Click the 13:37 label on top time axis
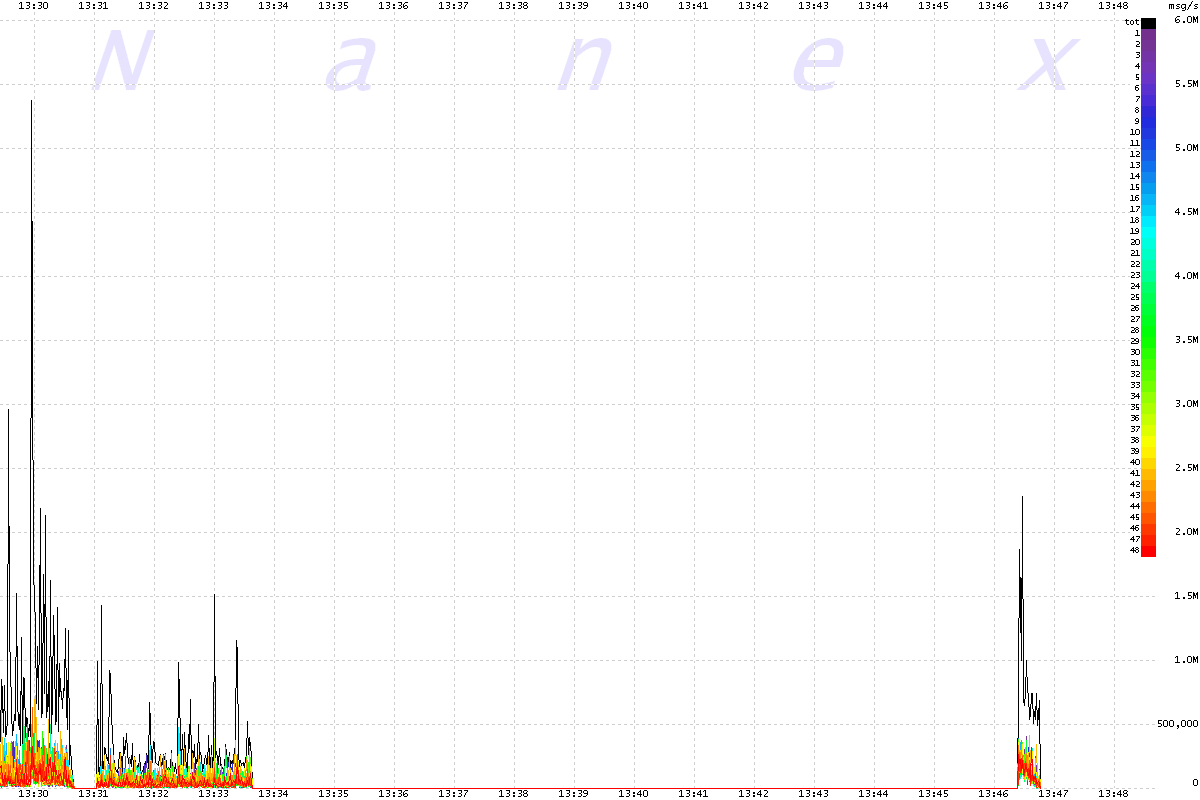The image size is (1200, 800). (x=453, y=6)
